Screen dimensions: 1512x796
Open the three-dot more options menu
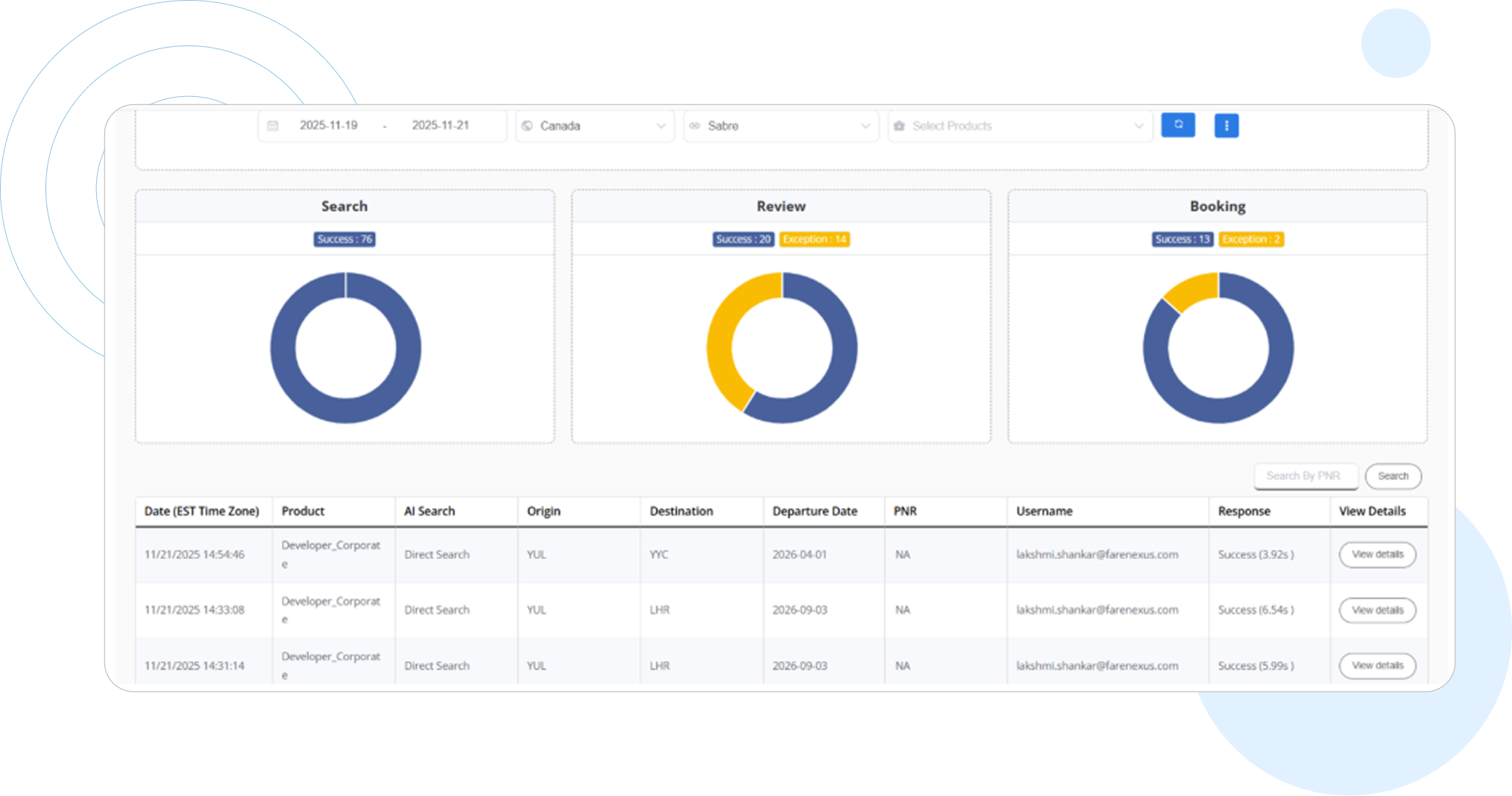1226,126
